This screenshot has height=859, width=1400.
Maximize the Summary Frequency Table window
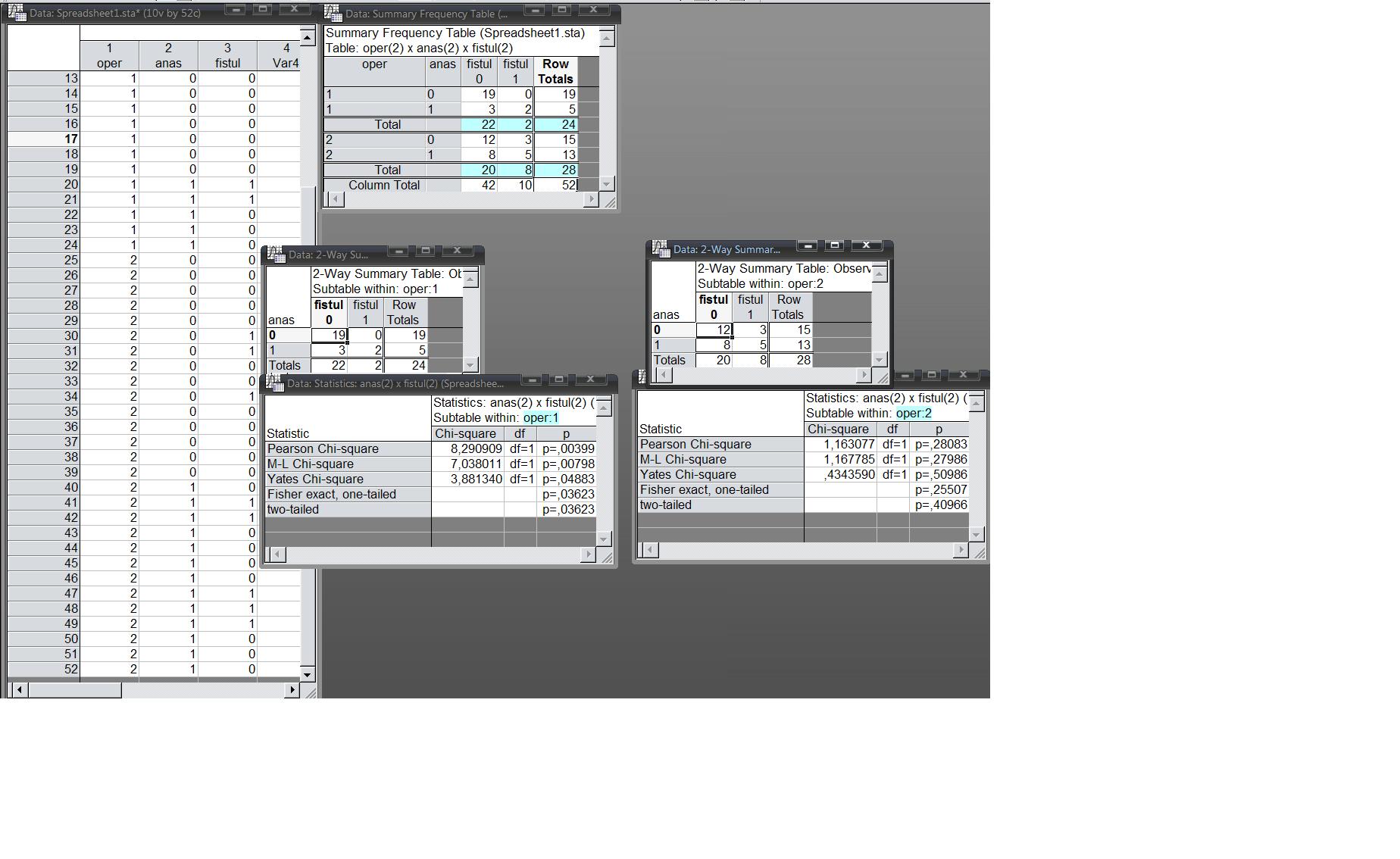(562, 10)
